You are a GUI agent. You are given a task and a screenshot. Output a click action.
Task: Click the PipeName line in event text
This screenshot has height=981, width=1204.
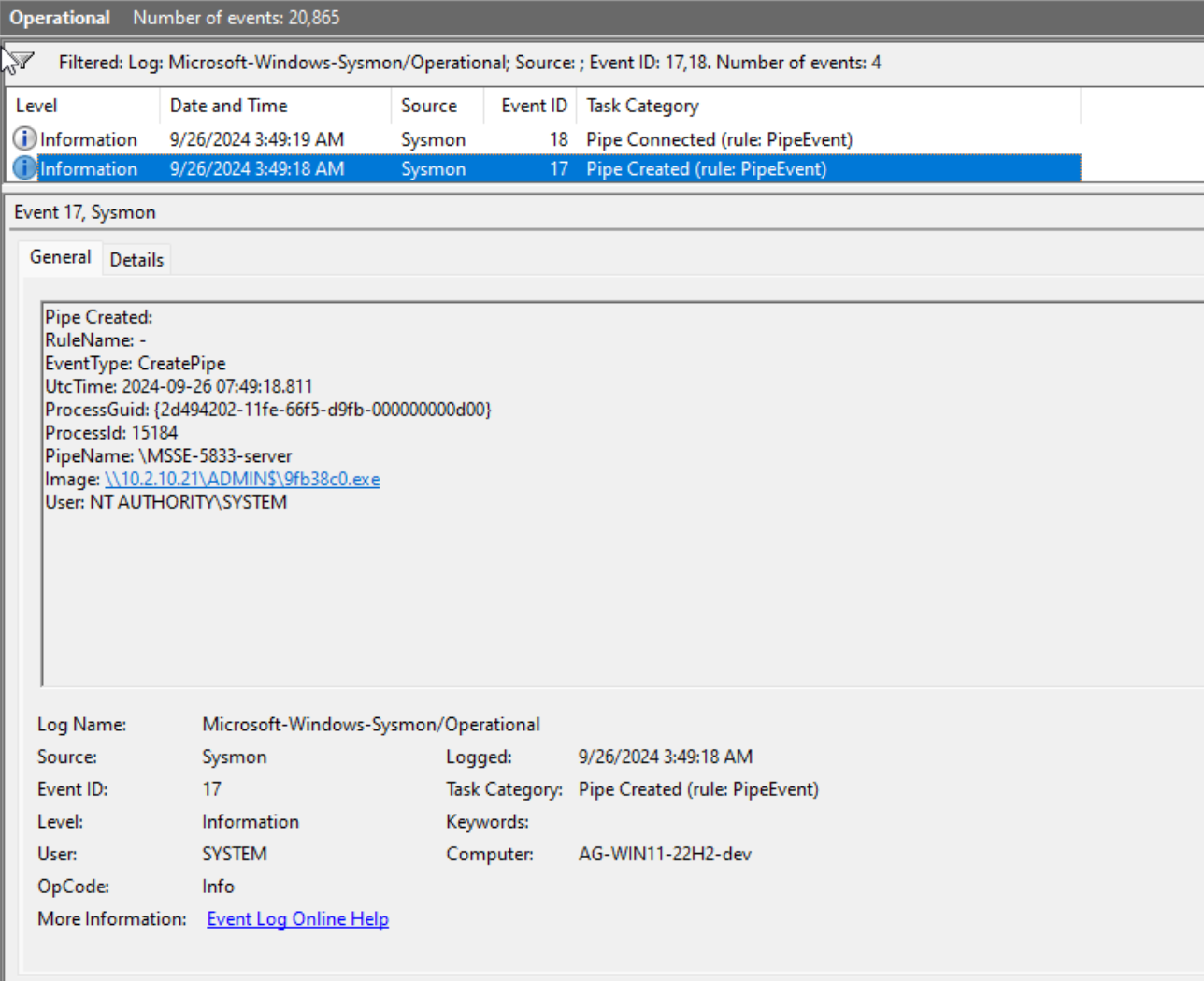coord(168,456)
